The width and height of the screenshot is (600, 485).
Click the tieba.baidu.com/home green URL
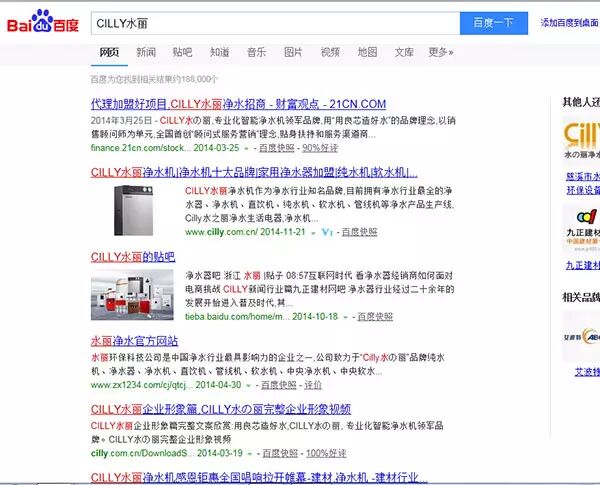click(x=237, y=317)
